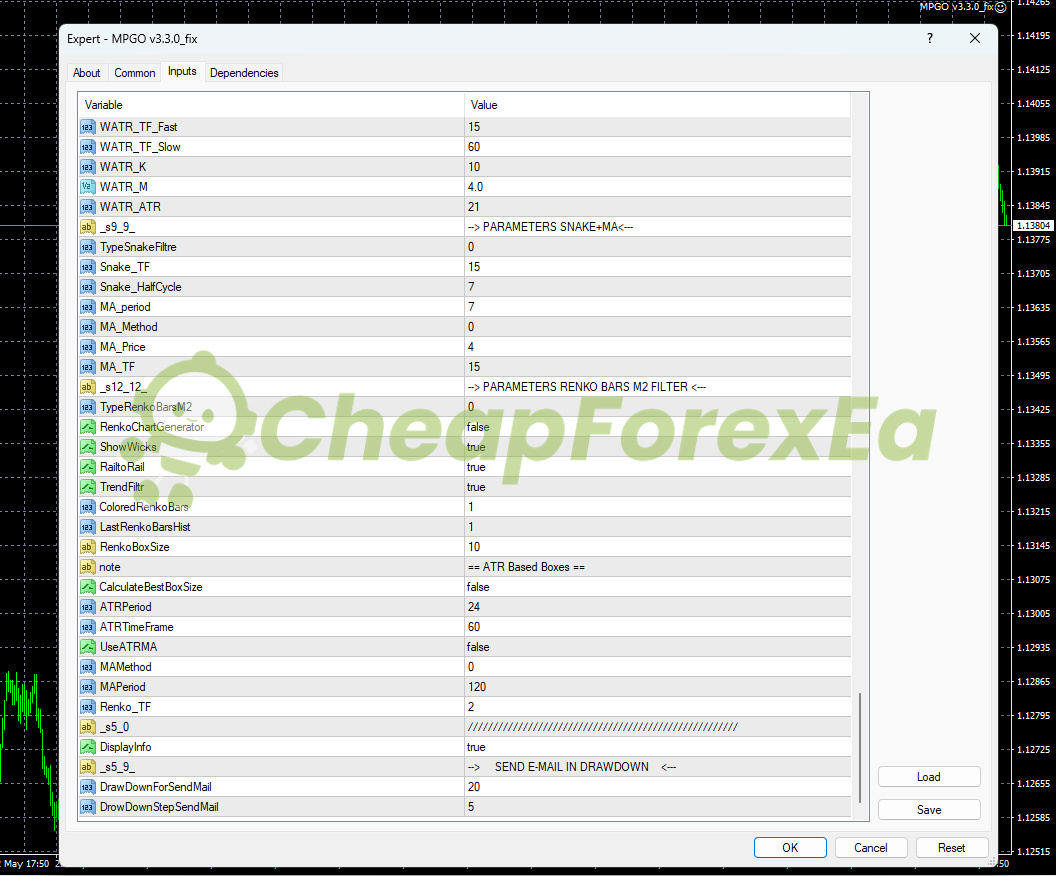This screenshot has height=876, width=1056.
Task: Click the integer icon beside WATR_TF_Fast
Action: 88,127
